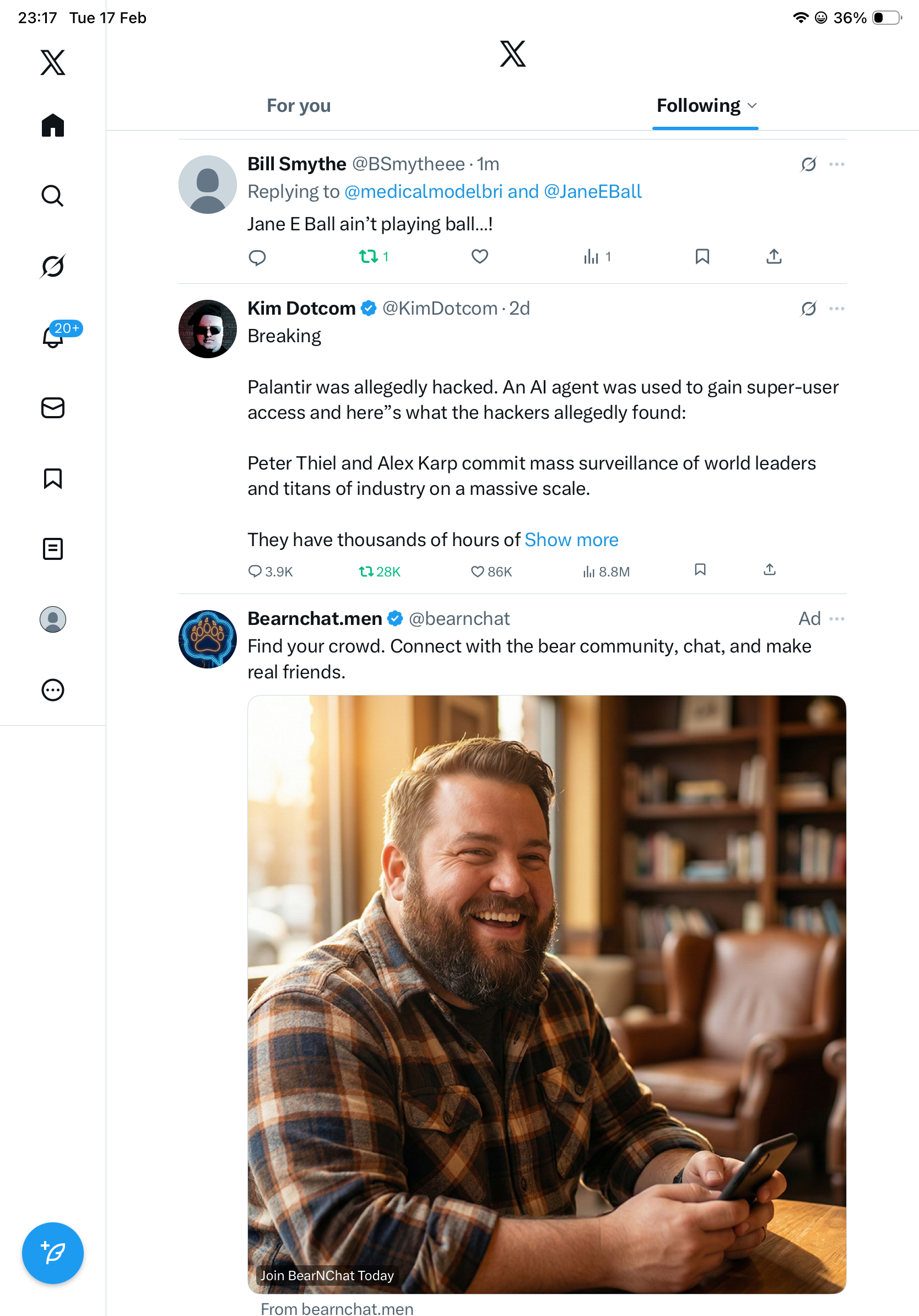
Task: Expand Kim Dotcom's post with Show more
Action: pyautogui.click(x=571, y=540)
